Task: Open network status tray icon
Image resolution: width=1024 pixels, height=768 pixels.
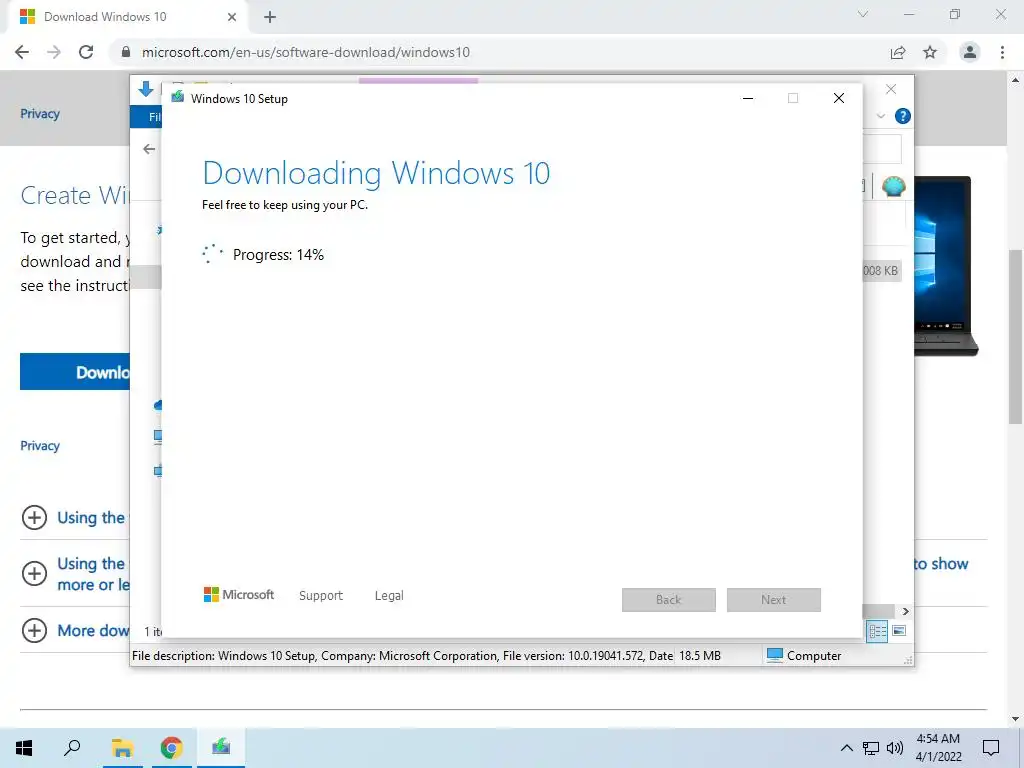Action: pos(871,748)
